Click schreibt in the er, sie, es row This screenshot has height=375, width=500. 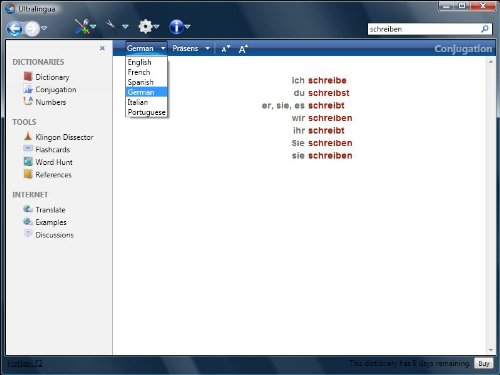[326, 106]
